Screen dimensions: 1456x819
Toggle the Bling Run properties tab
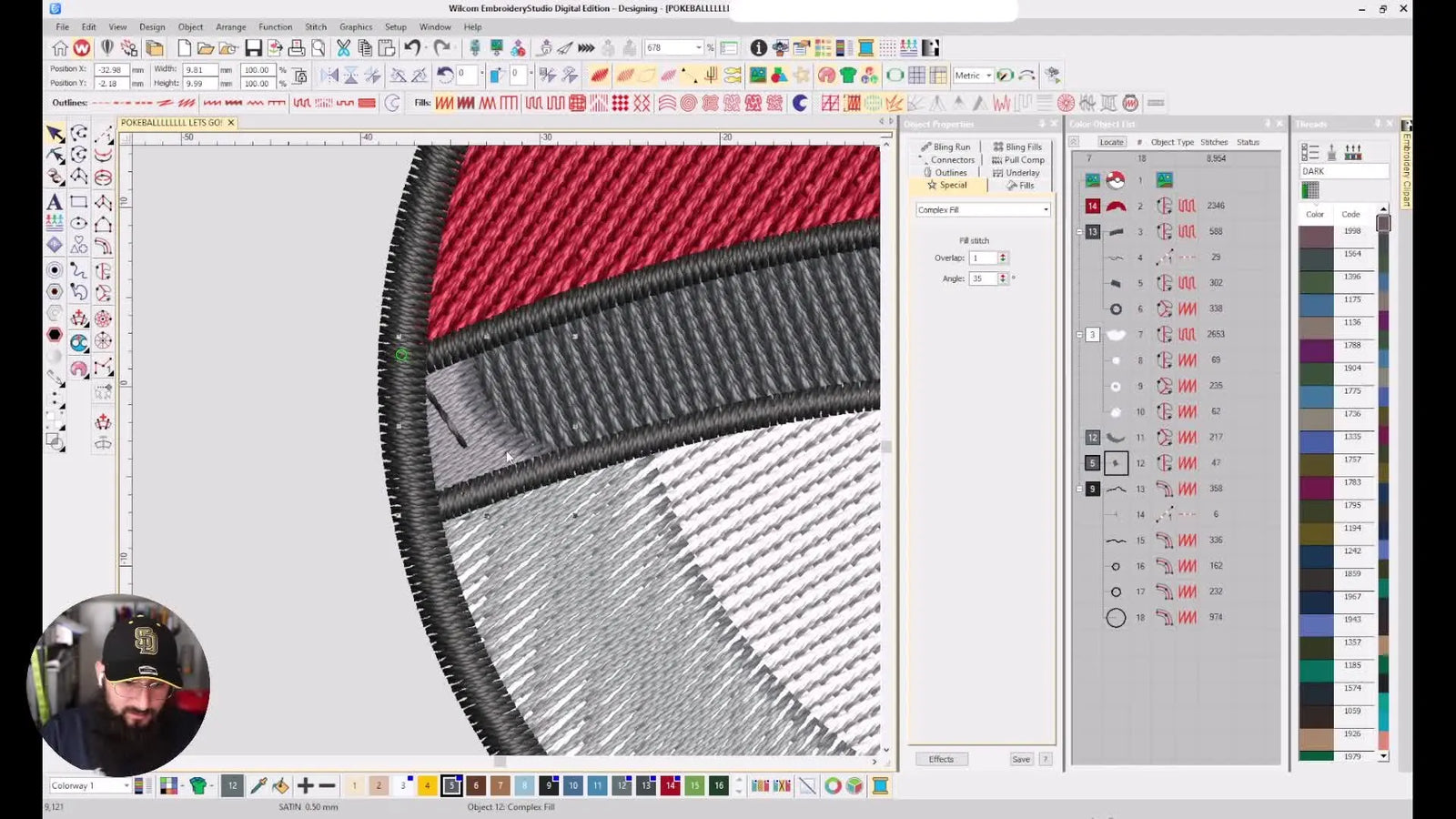pyautogui.click(x=945, y=147)
